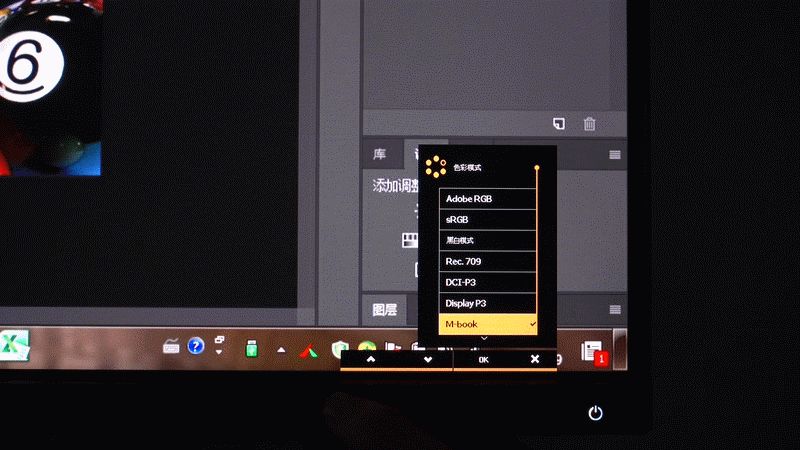Open the shield security tray icon
Viewport: 800px width, 450px height.
[x=339, y=349]
